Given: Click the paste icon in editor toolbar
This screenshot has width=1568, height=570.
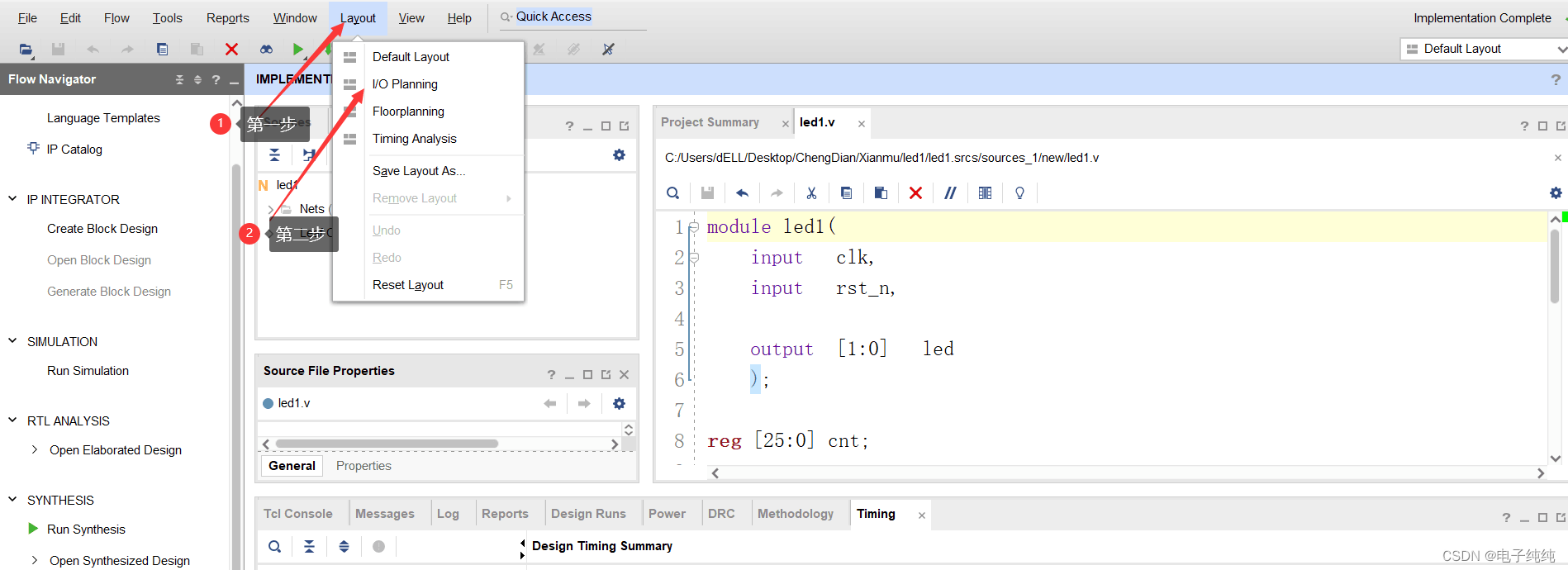Looking at the screenshot, I should (881, 193).
